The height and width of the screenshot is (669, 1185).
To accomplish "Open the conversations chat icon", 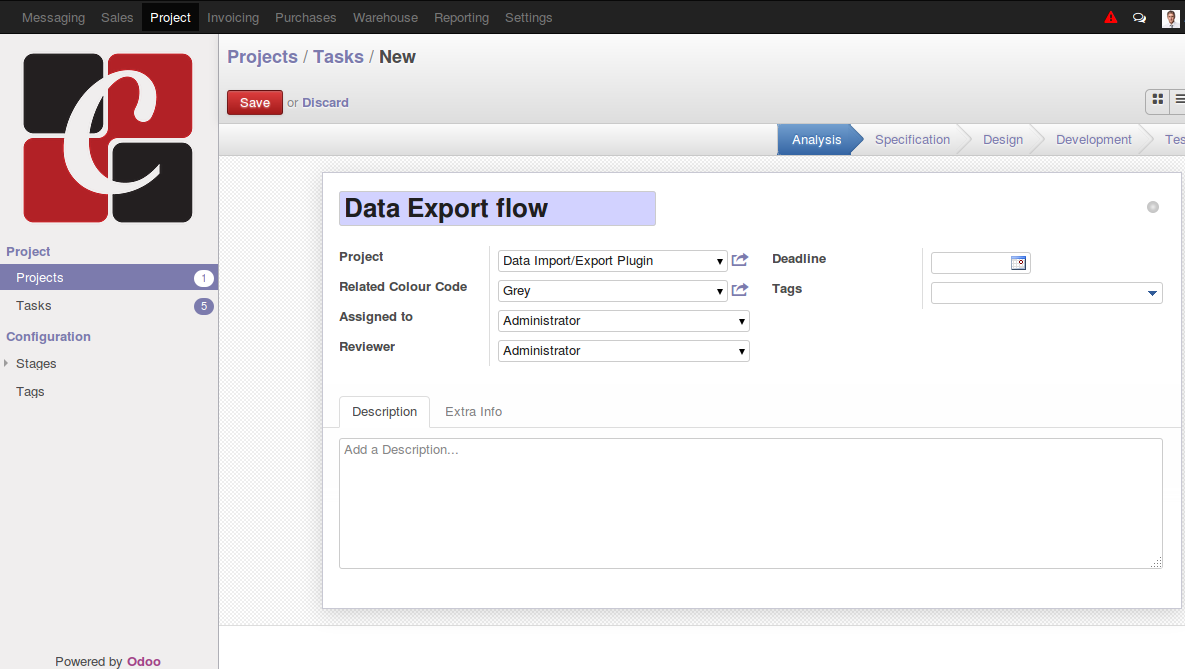I will pos(1139,17).
